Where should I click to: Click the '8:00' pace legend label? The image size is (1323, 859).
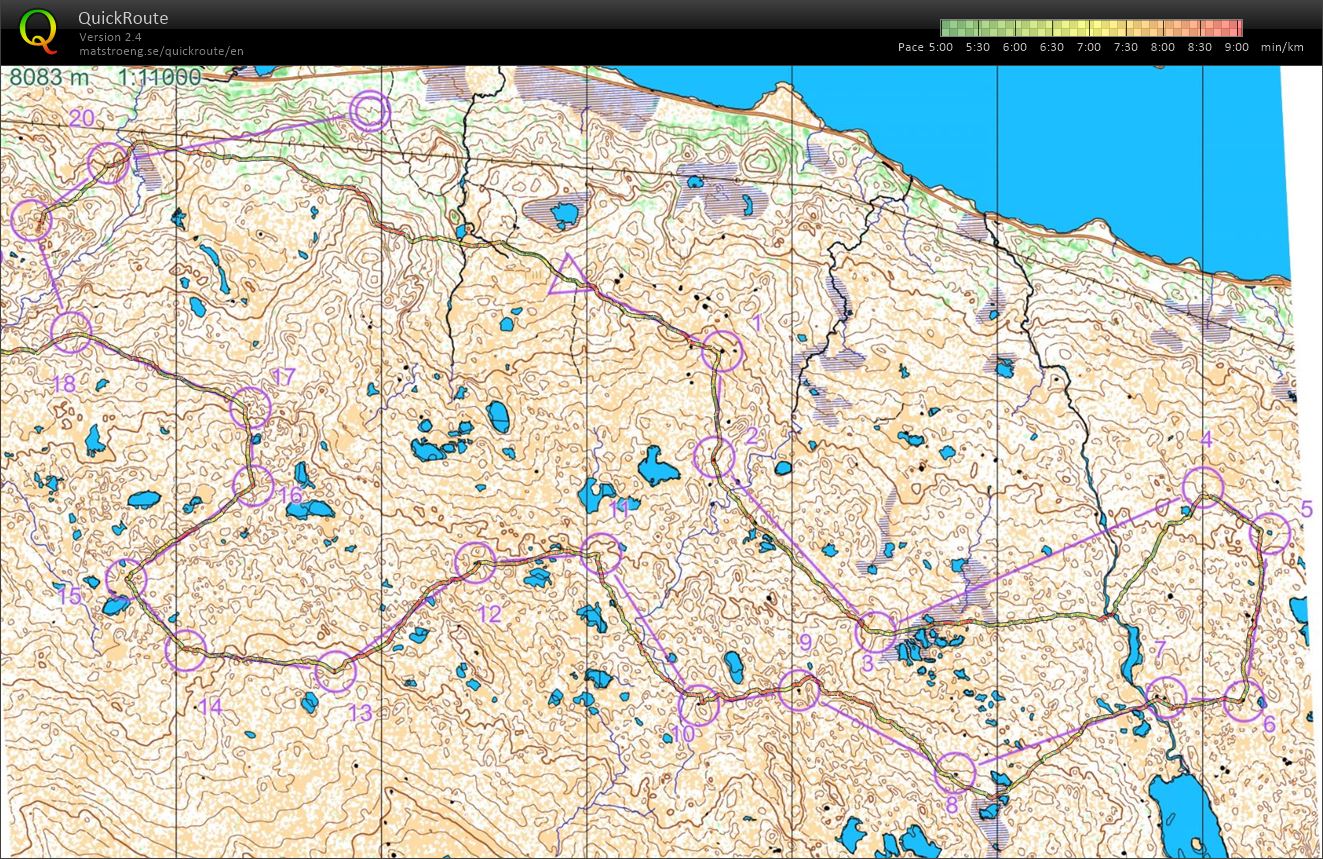click(x=1162, y=47)
